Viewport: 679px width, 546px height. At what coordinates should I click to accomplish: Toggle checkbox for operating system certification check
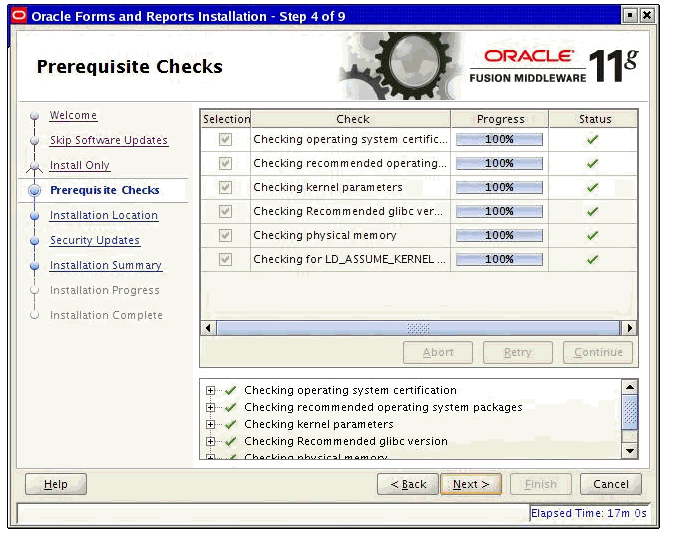click(225, 139)
